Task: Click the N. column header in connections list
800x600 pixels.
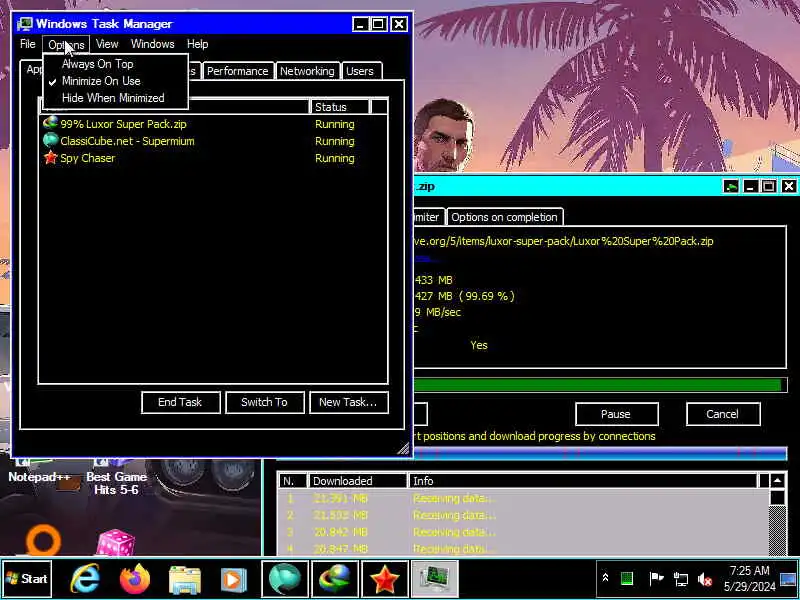Action: [x=292, y=481]
